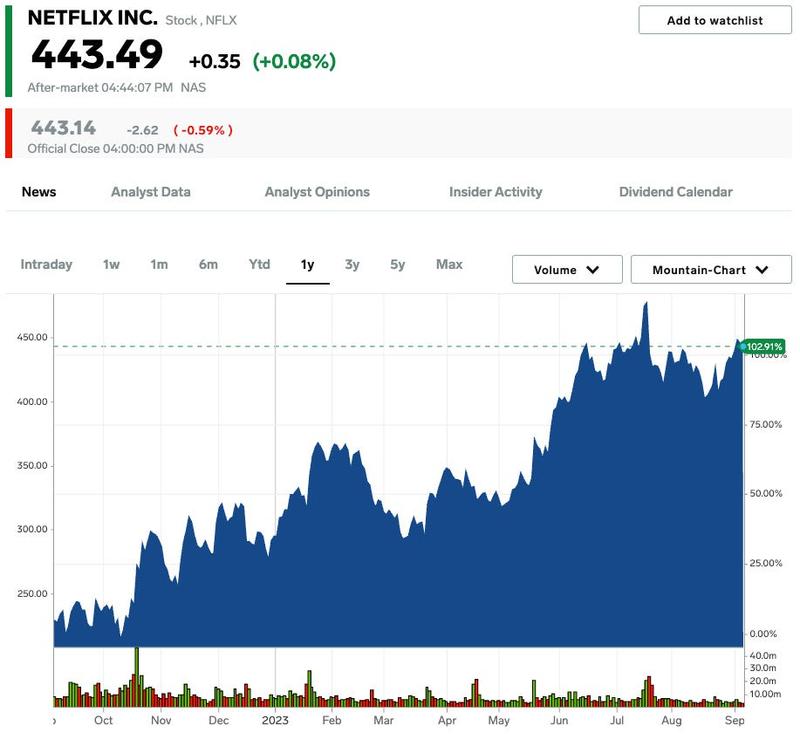Open the Analyst Opinions tab
800x734 pixels.
point(317,192)
